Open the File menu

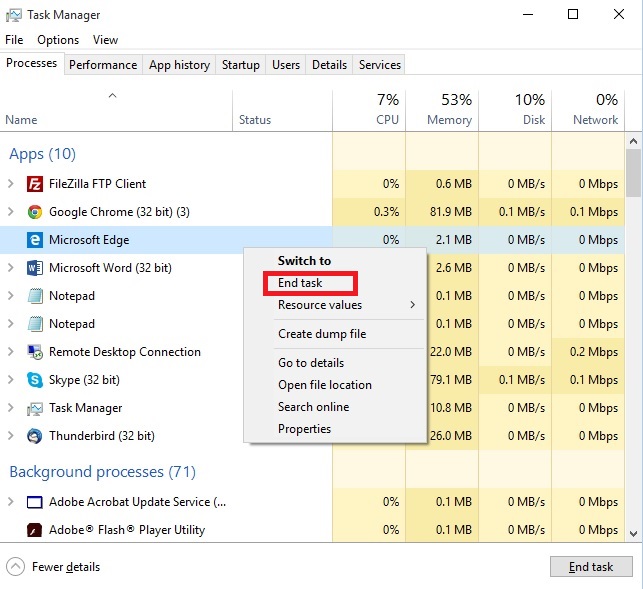14,40
